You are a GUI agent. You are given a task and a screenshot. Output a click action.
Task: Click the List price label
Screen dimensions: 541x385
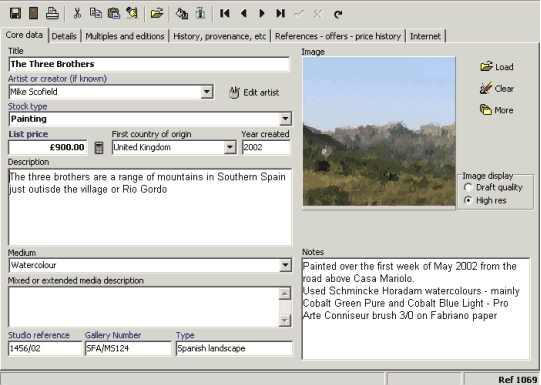click(x=28, y=134)
